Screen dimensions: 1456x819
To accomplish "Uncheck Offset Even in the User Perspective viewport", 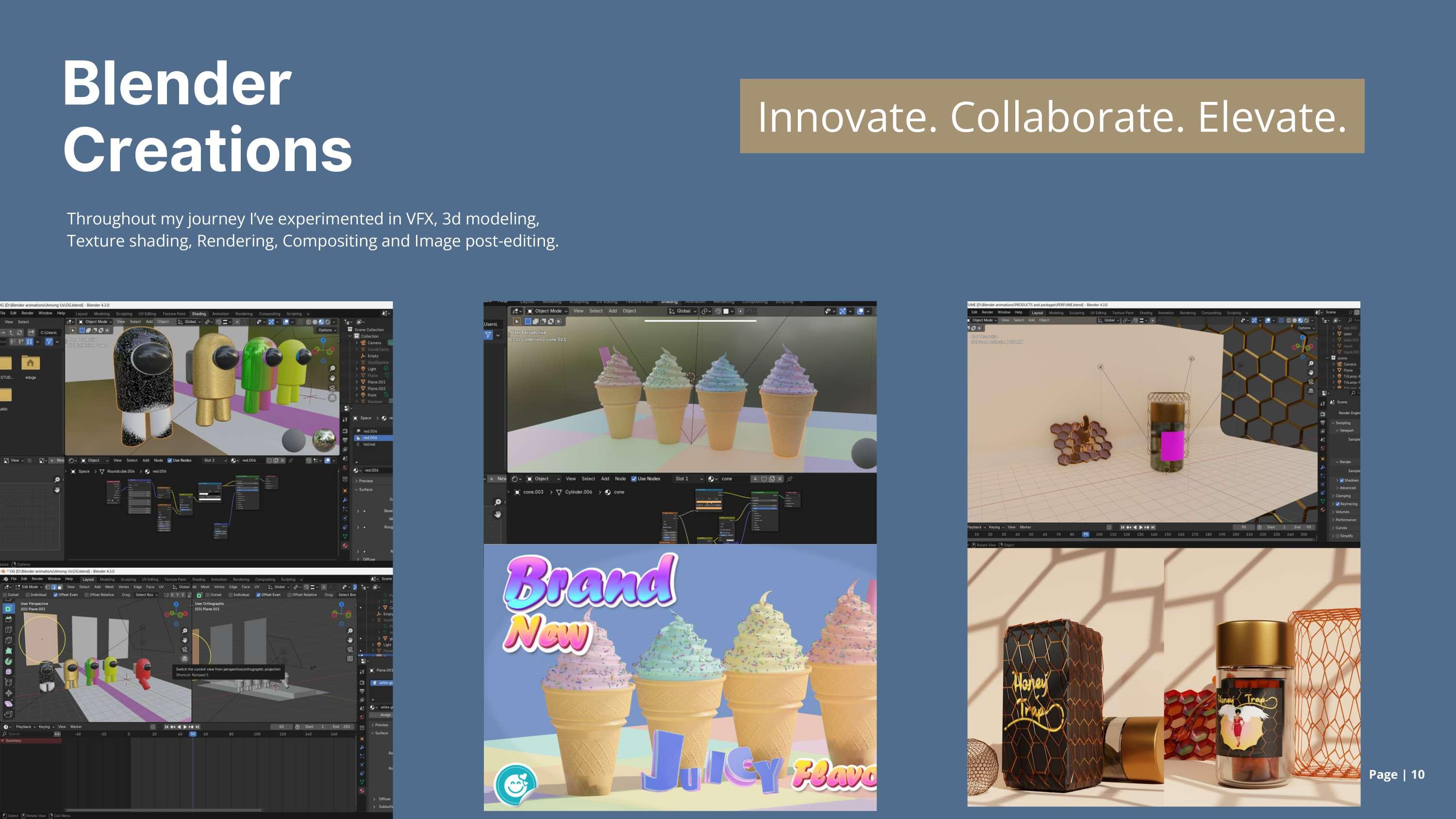I will [55, 595].
